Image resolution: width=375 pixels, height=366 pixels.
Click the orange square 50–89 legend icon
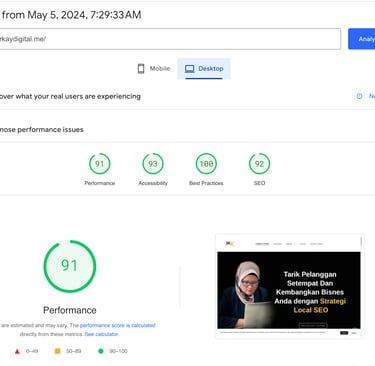pos(57,351)
